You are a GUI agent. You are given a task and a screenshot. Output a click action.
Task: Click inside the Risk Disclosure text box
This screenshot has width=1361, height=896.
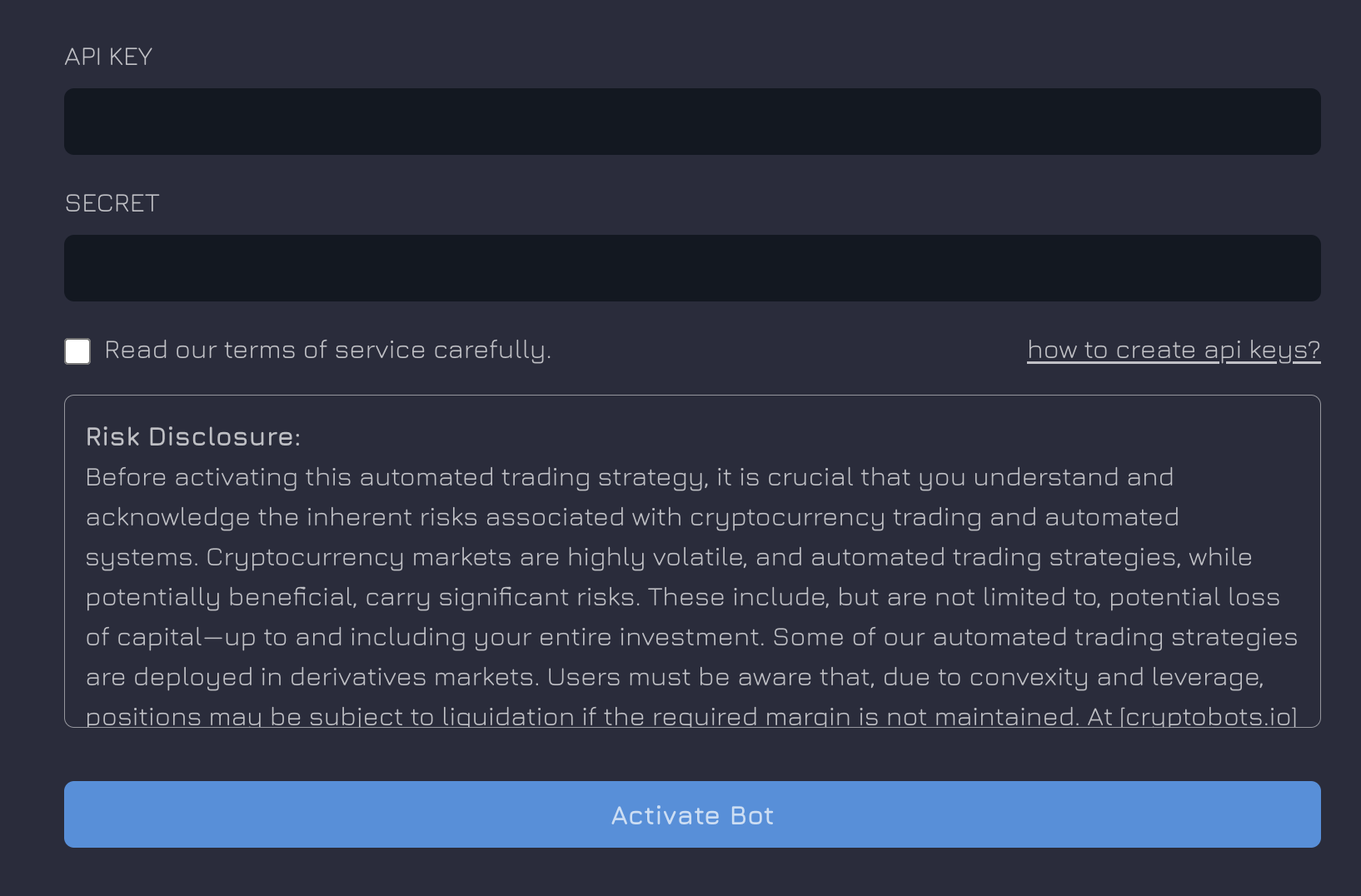pos(691,575)
